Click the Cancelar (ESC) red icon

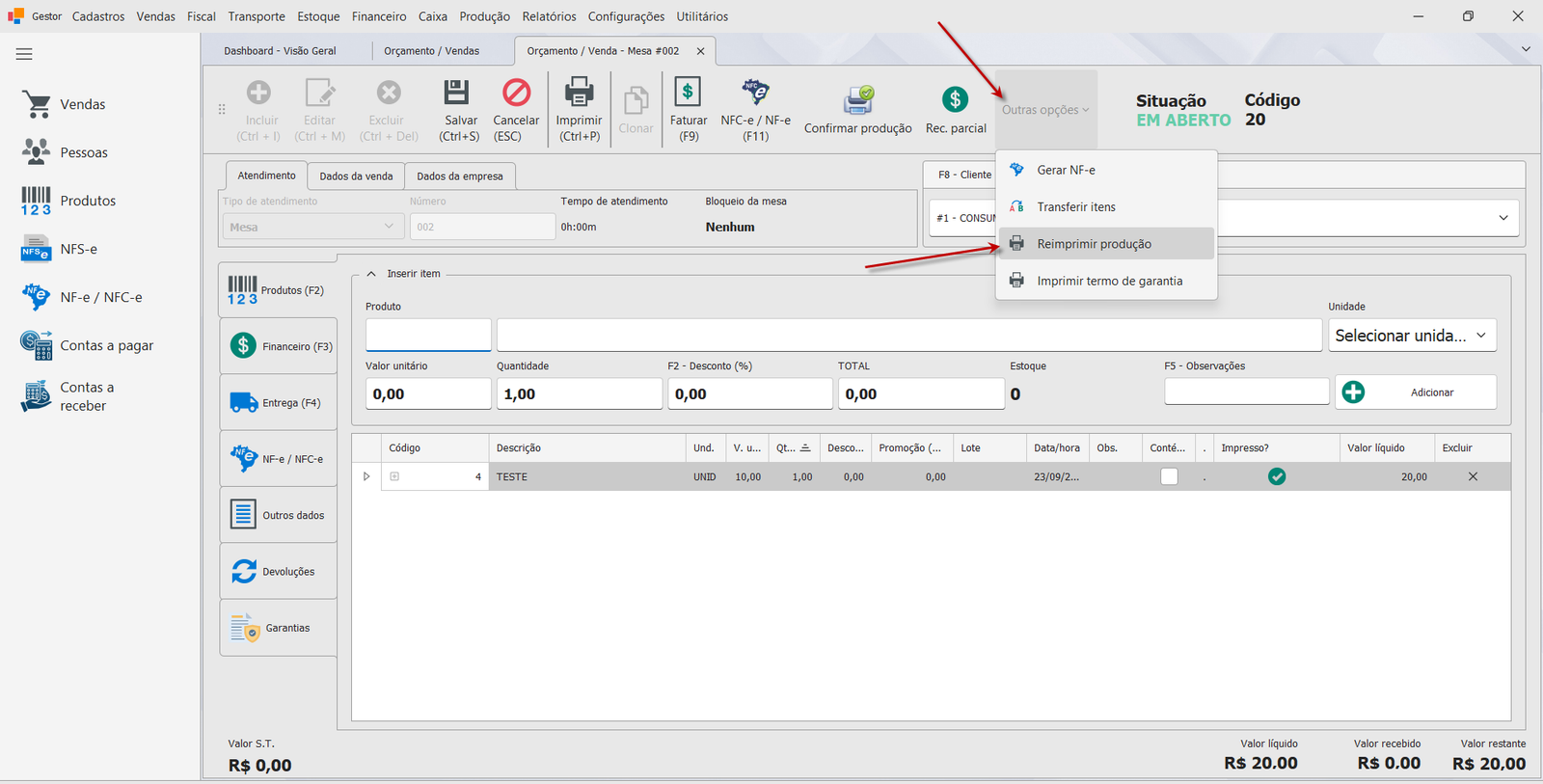pos(517,93)
